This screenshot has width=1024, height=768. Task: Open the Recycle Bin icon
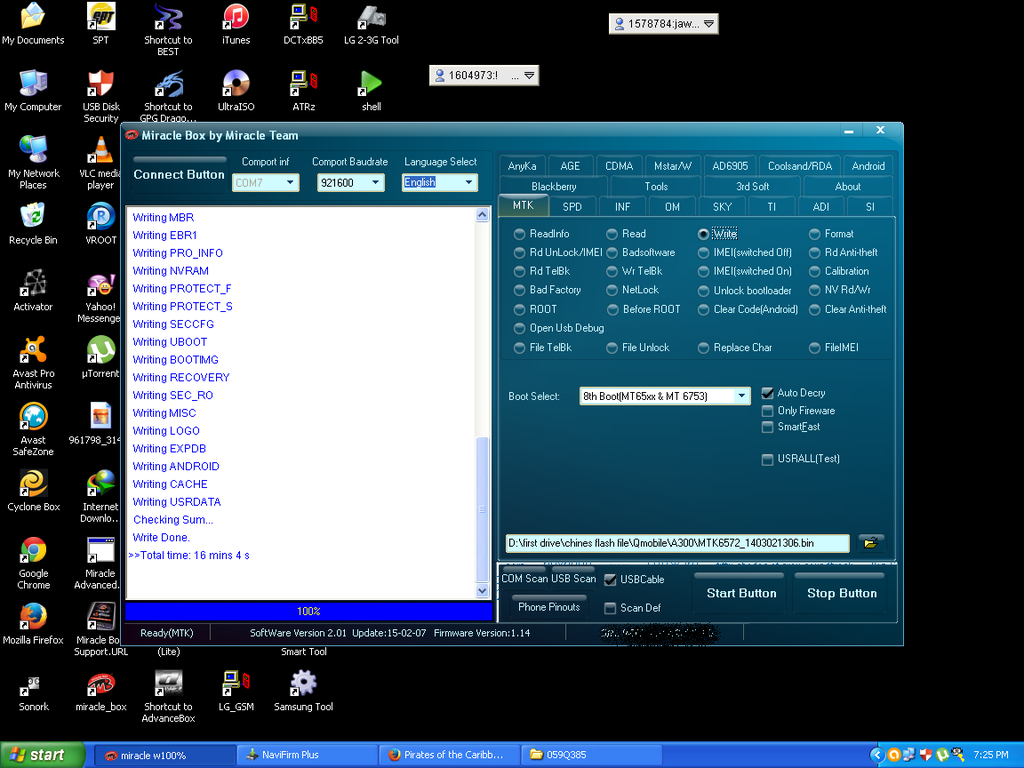33,223
